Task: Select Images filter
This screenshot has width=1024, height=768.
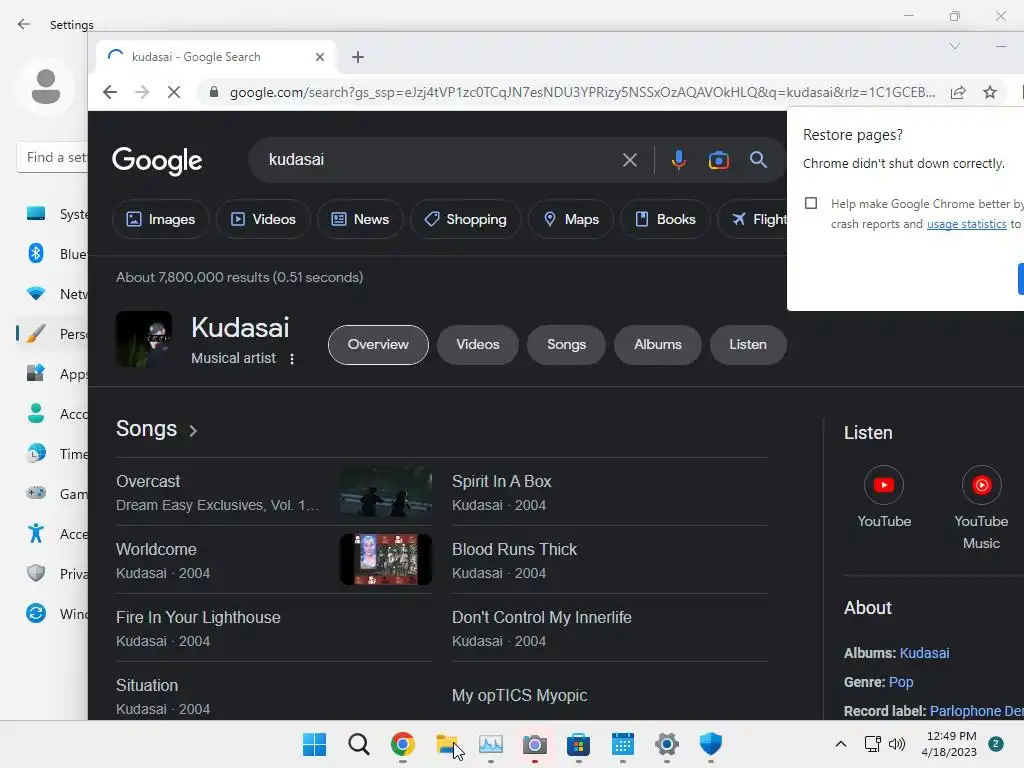Action: 161,219
